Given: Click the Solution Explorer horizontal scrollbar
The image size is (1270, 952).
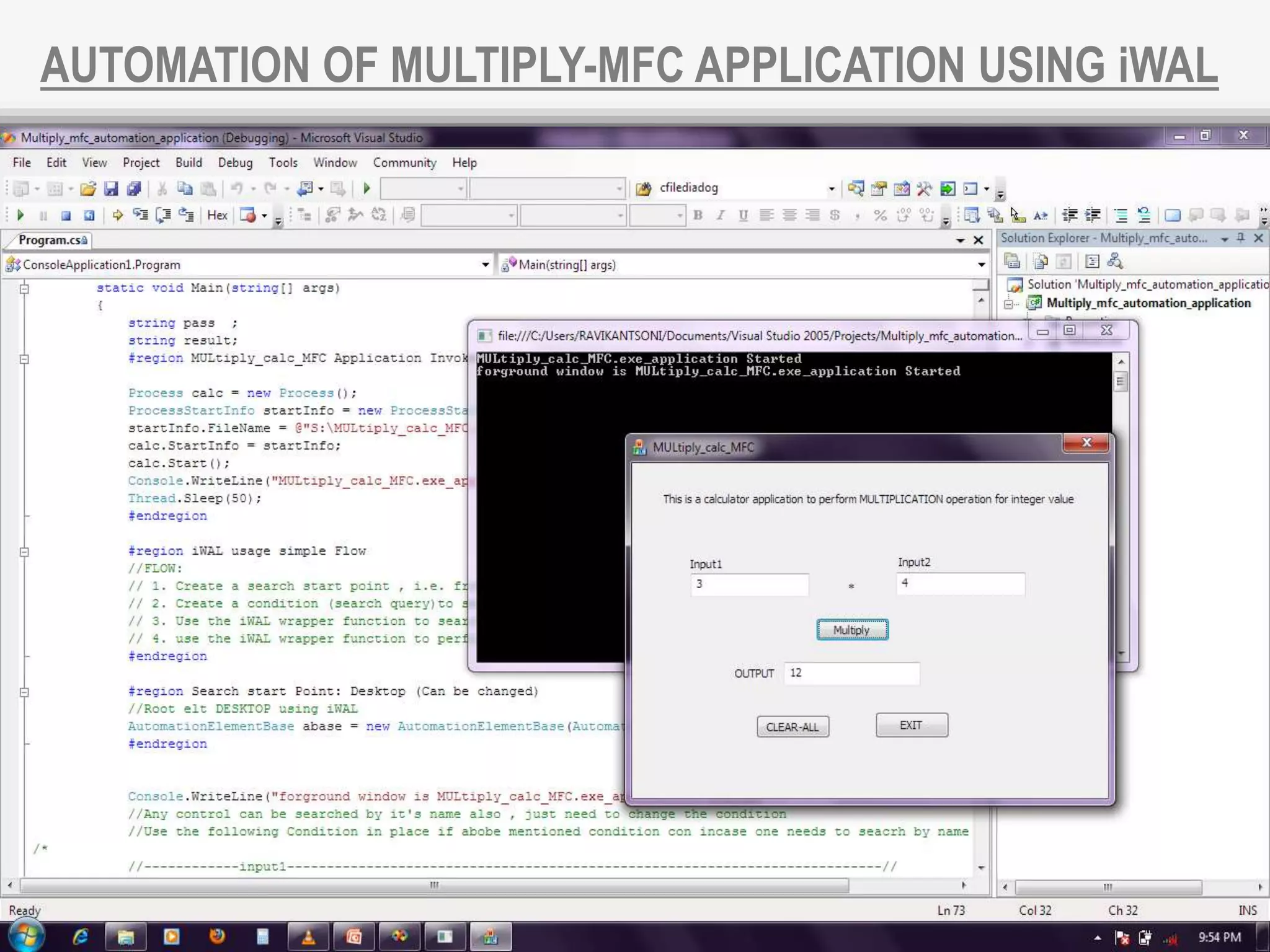Looking at the screenshot, I should [1108, 887].
